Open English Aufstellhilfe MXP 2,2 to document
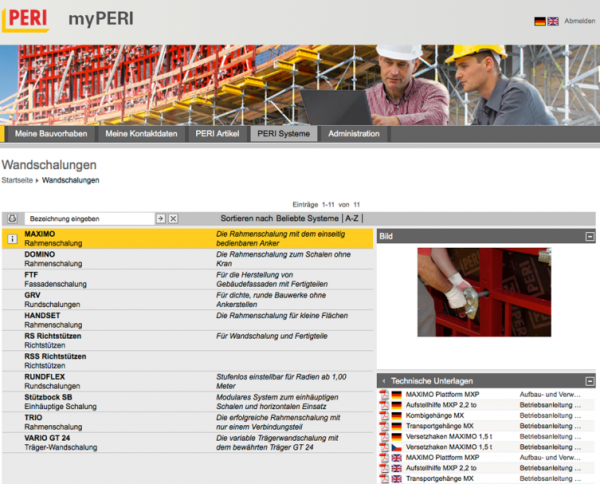The image size is (600, 484). (x=441, y=468)
